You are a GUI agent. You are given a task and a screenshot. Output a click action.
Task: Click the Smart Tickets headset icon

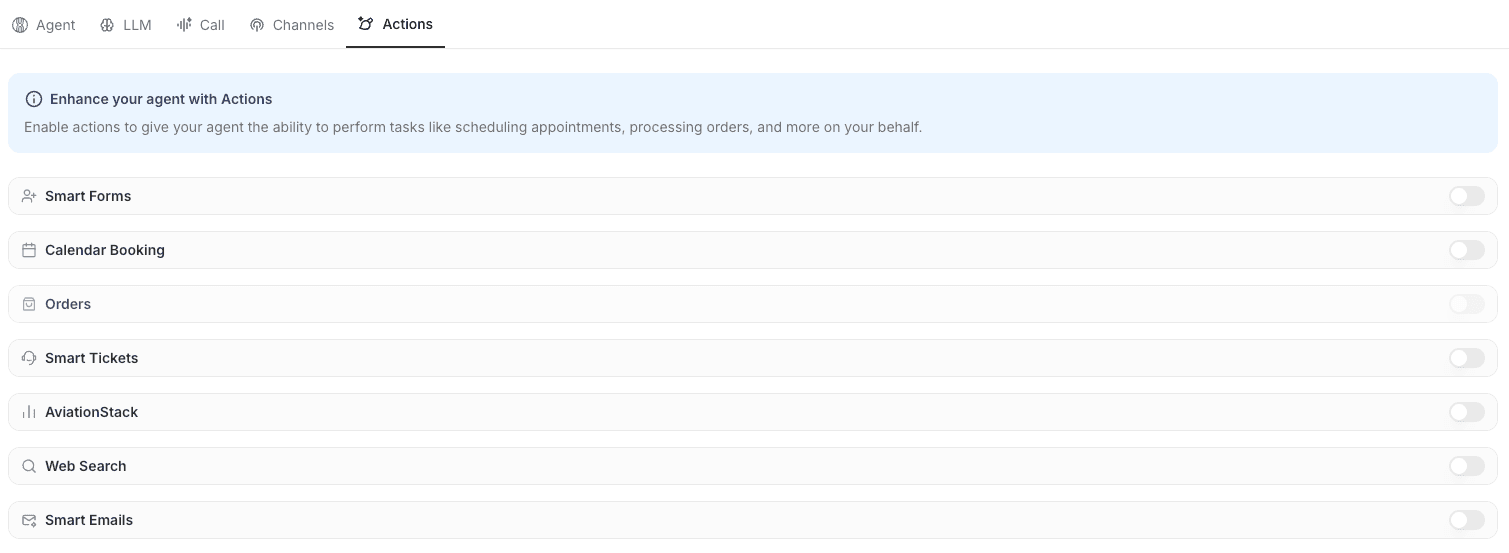tap(29, 358)
